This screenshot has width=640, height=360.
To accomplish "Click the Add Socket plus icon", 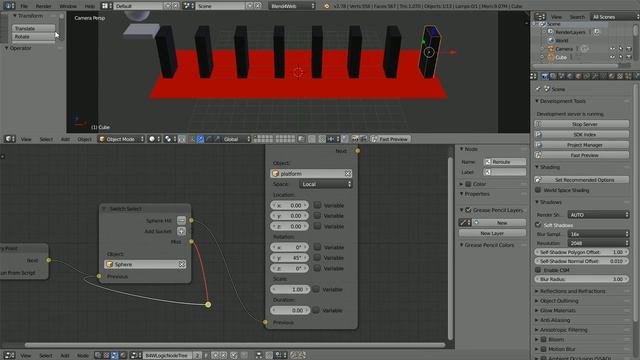I will (181, 231).
